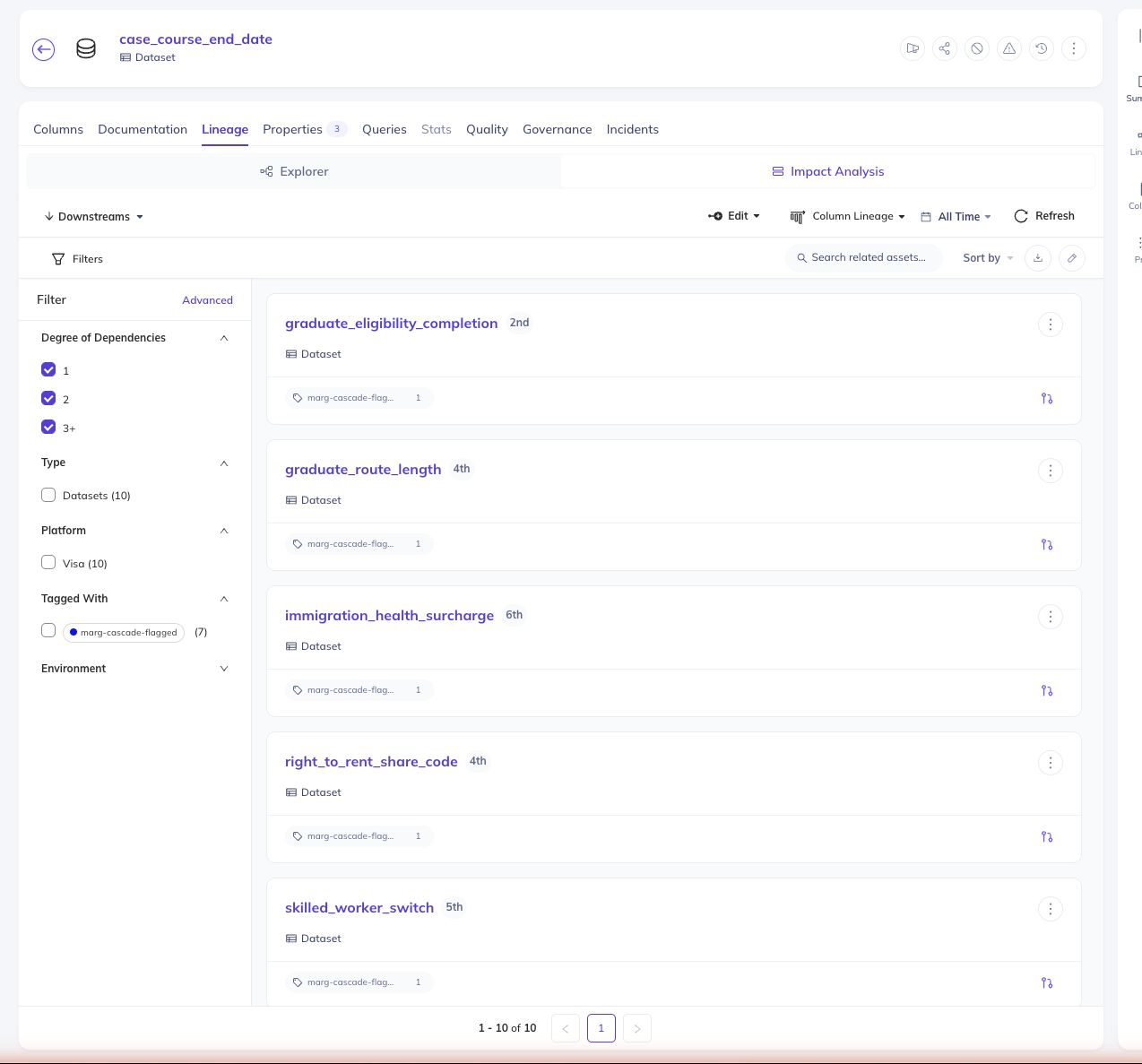View the lineage path for immigration_health_surcharge
The image size is (1142, 1064).
coord(1047,691)
